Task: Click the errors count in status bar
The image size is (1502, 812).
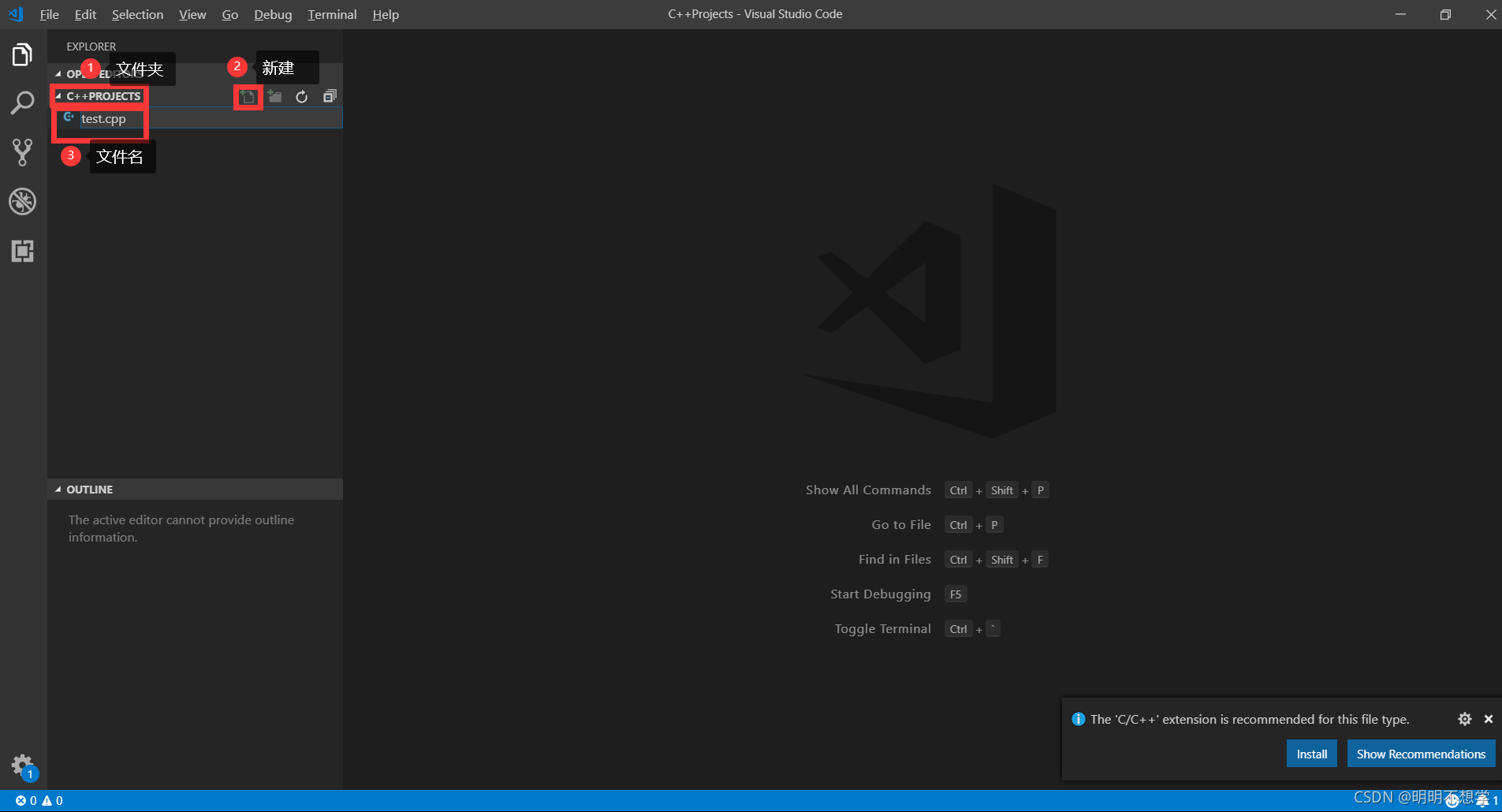Action: 26,801
